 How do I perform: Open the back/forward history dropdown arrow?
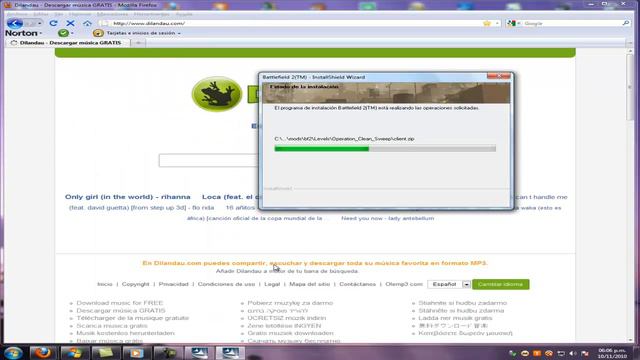(x=39, y=23)
